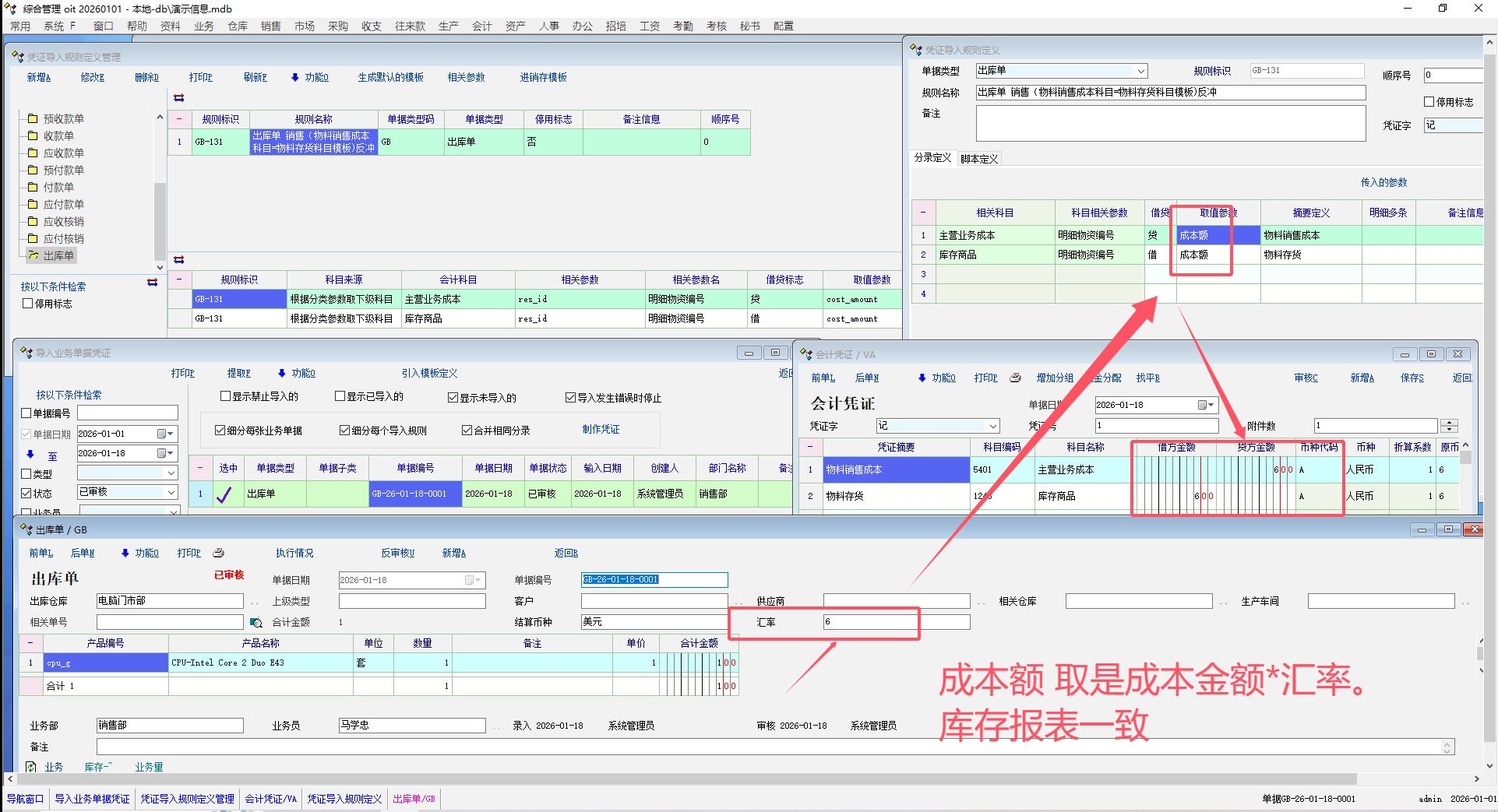Click 生成默认的模板 in the toolbar
The width and height of the screenshot is (1498, 812).
point(390,77)
